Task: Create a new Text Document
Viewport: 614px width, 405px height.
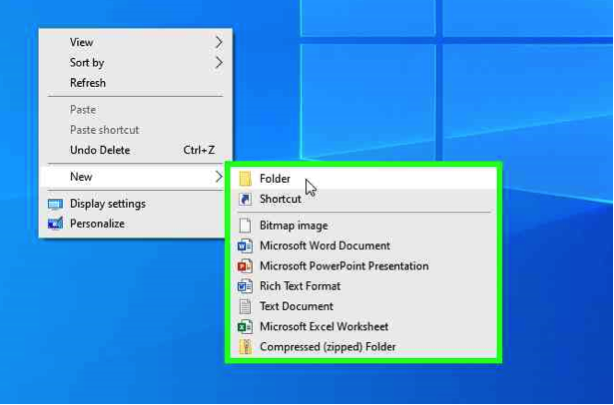Action: tap(296, 306)
